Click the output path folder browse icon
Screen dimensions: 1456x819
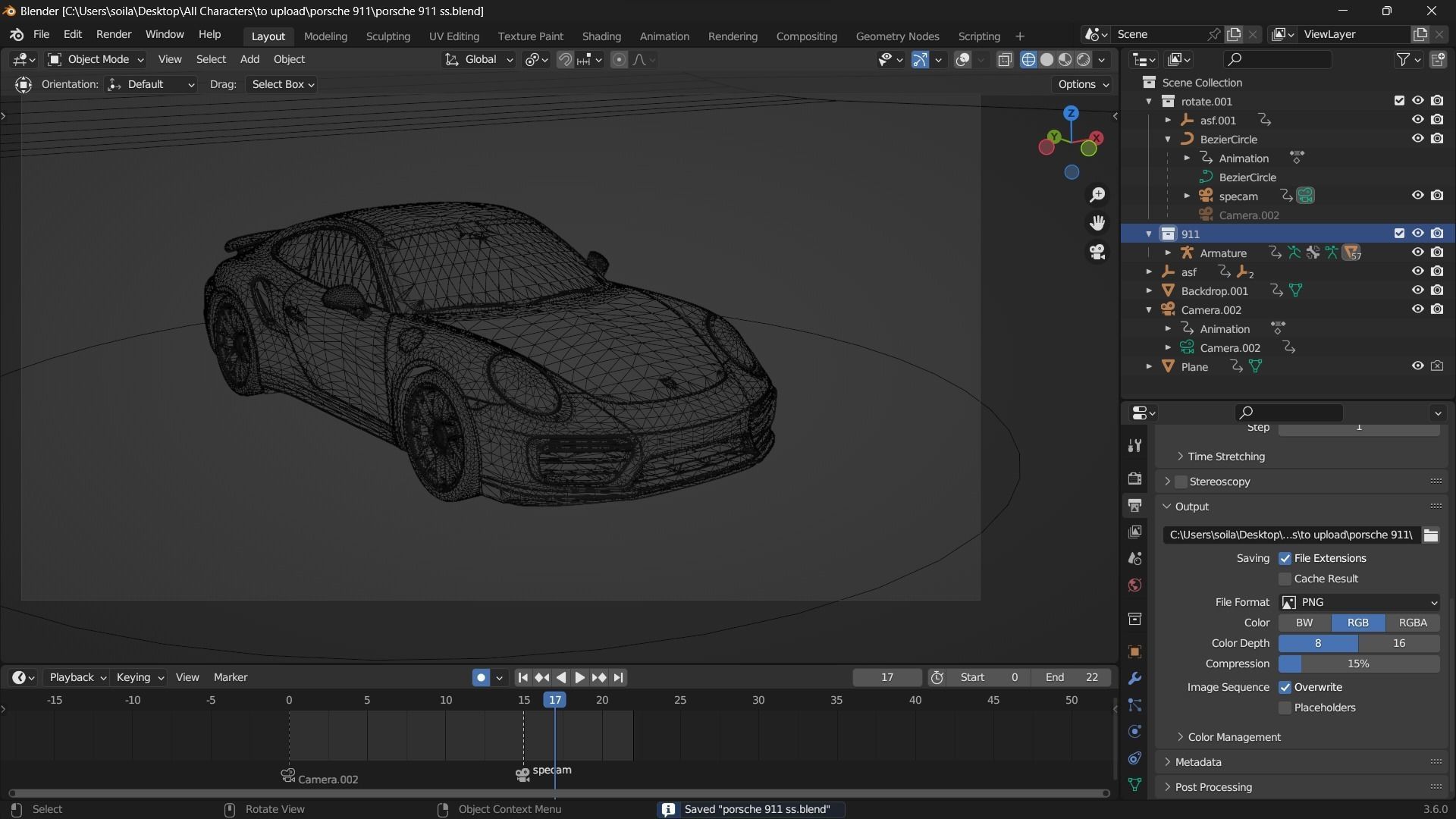(x=1430, y=535)
